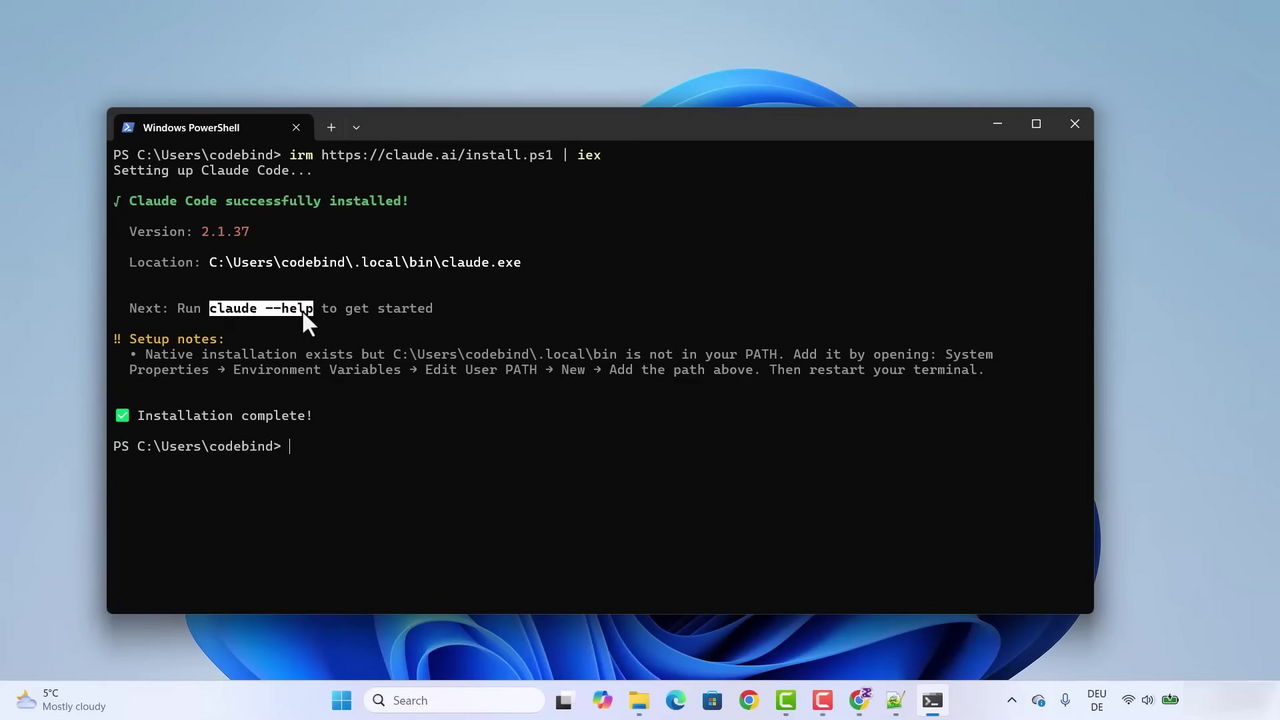This screenshot has height=720, width=1280.
Task: Open the OneDrive cloud tray icon
Action: coord(1038,700)
